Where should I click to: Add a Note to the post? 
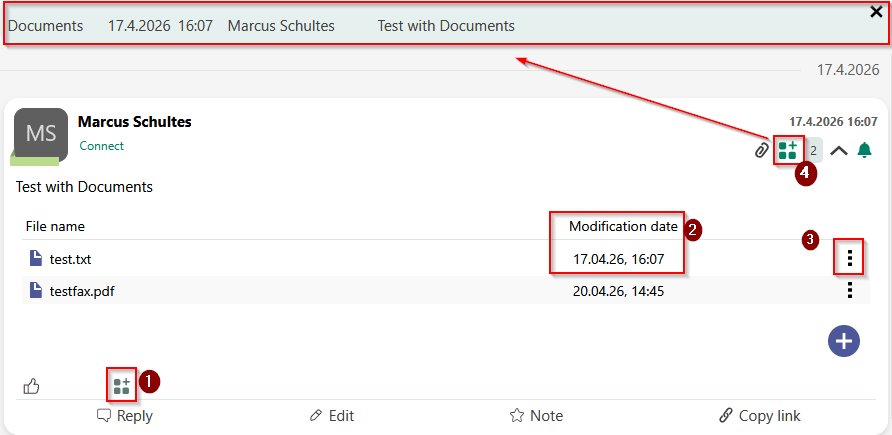tap(536, 416)
